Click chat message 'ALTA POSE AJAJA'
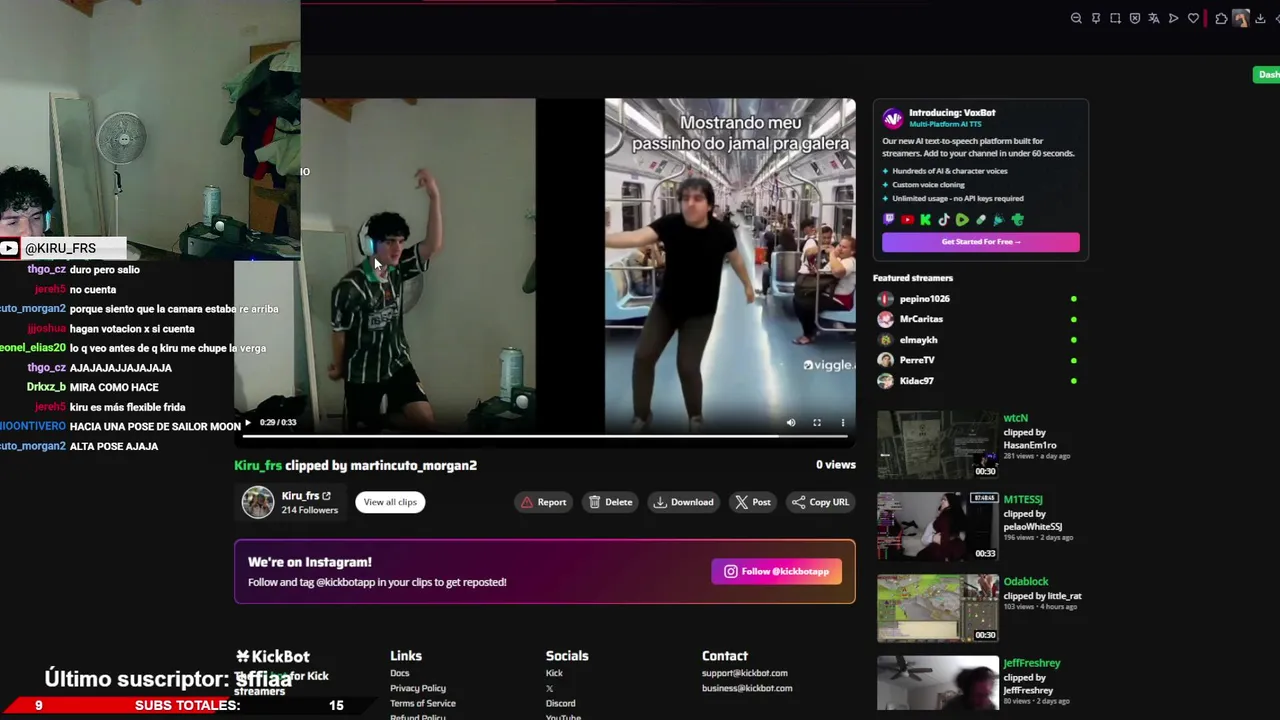Viewport: 1280px width, 720px height. click(x=114, y=446)
